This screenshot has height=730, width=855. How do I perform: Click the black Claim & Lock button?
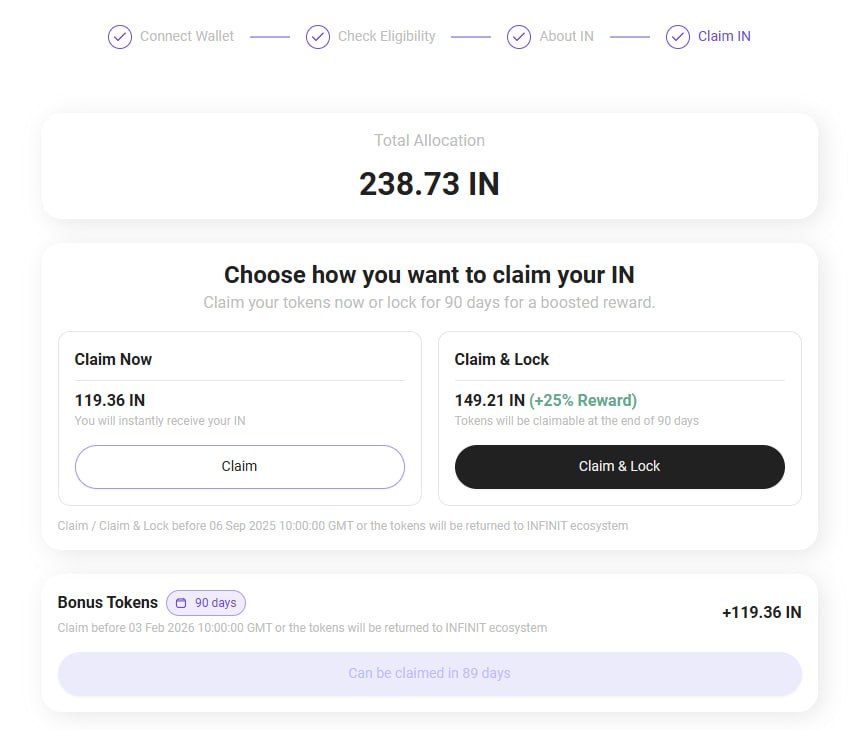coord(619,467)
